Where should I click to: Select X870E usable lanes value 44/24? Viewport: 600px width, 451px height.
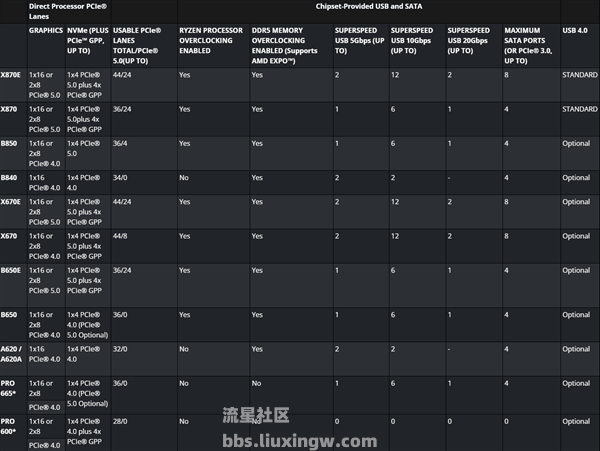122,75
